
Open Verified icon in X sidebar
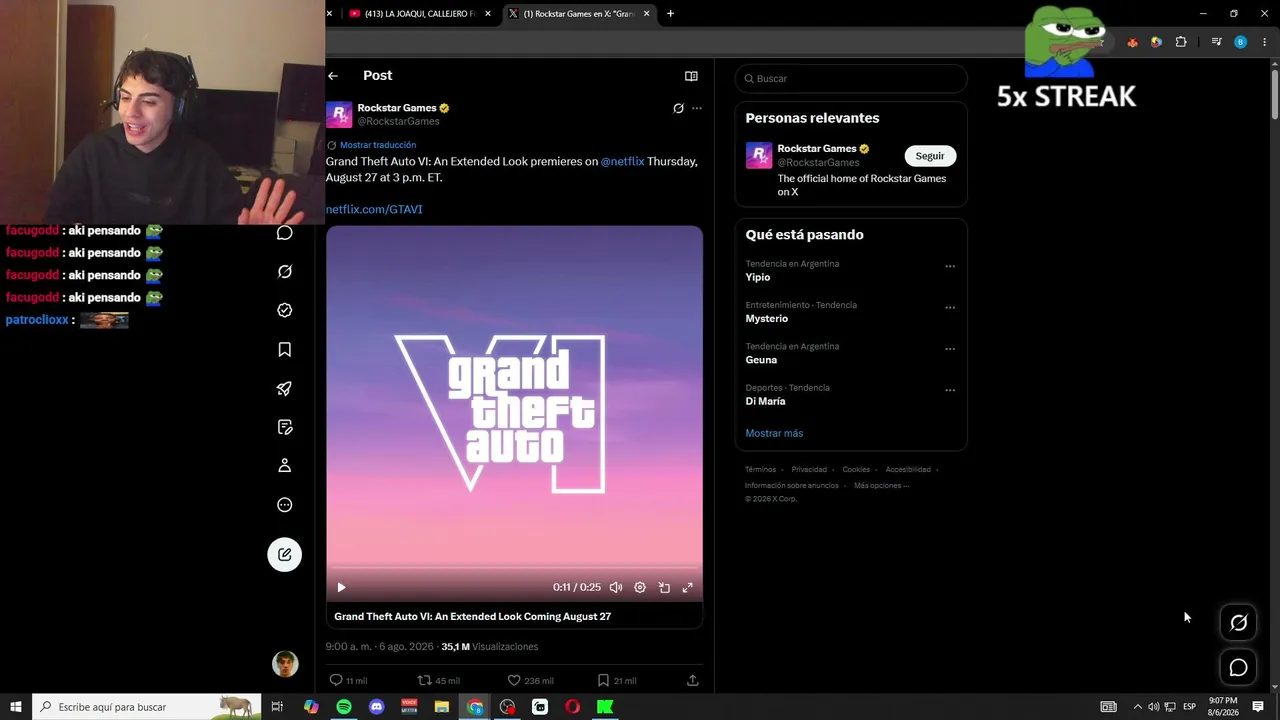pos(285,311)
